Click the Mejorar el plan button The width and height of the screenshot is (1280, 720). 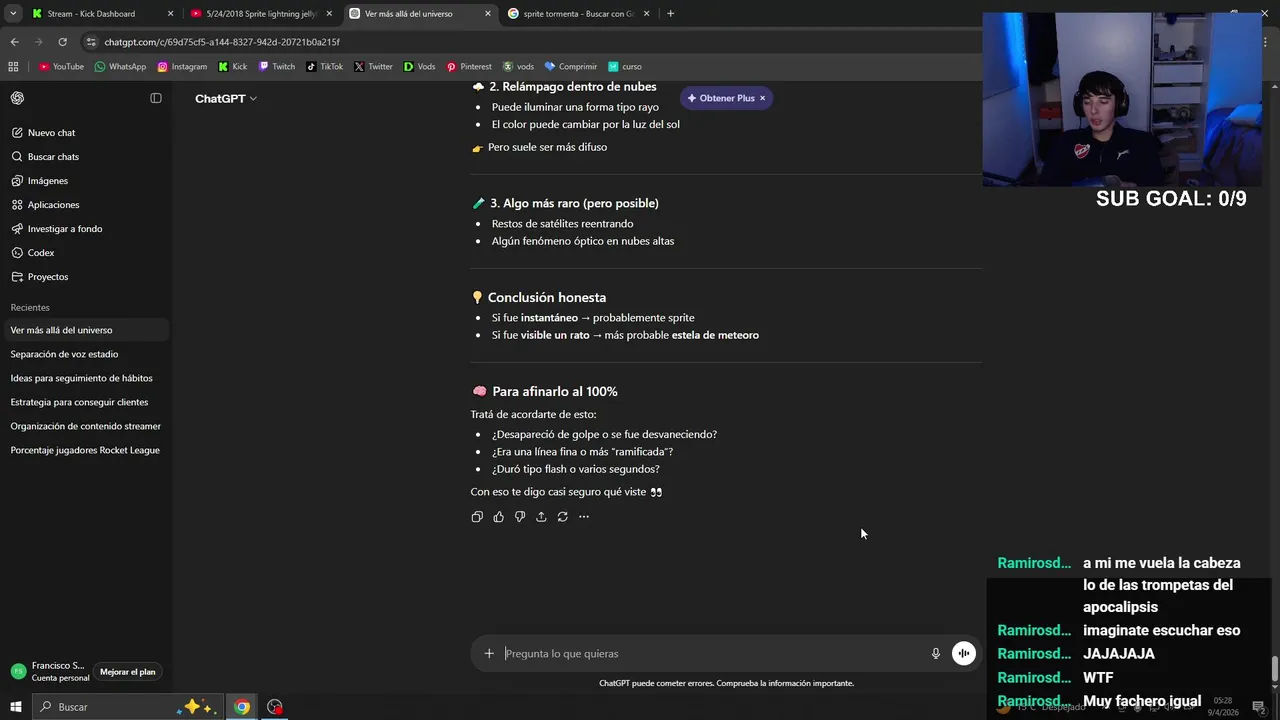[128, 672]
